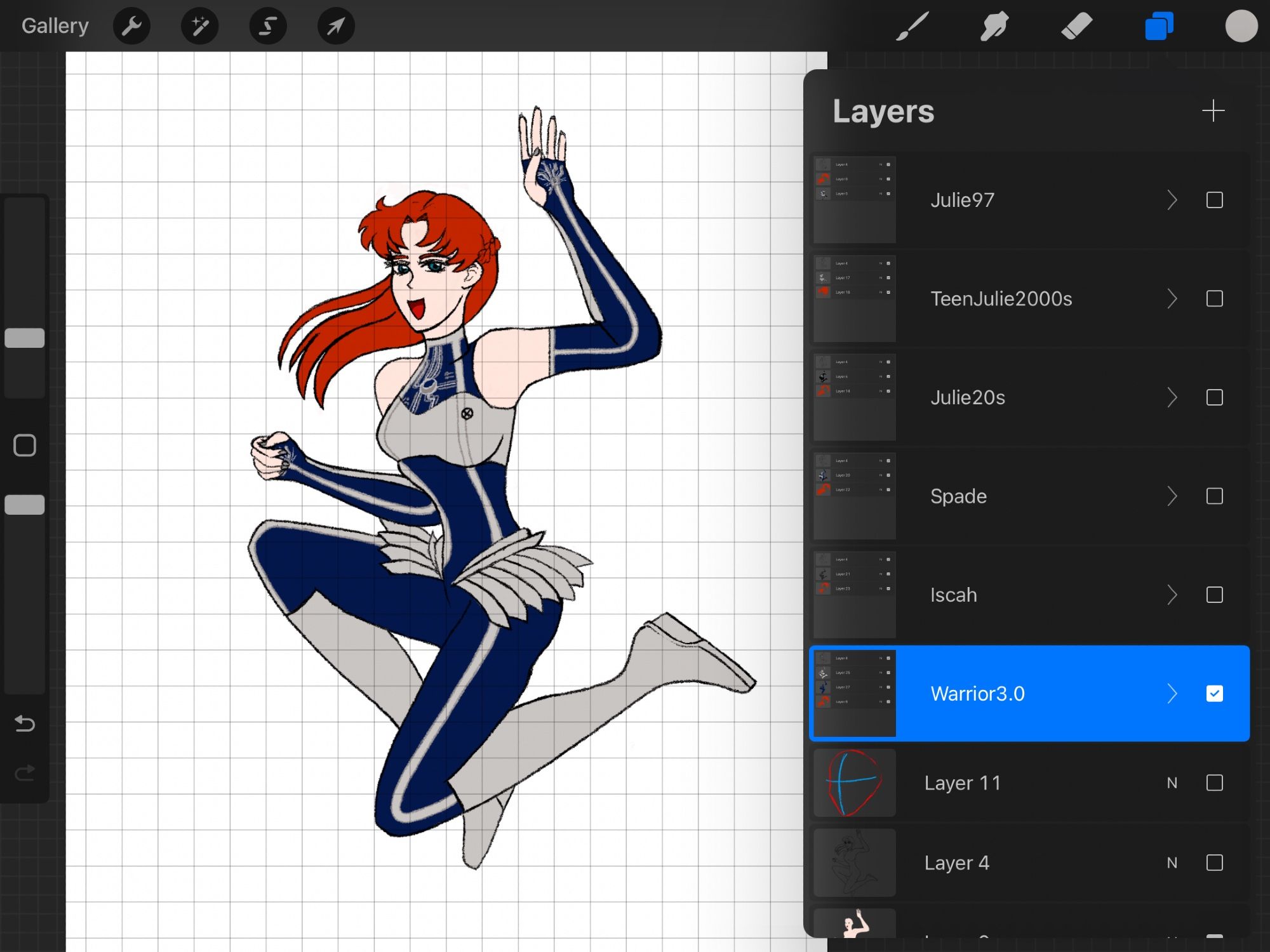Close the Layers panel via layers icon

(1159, 26)
